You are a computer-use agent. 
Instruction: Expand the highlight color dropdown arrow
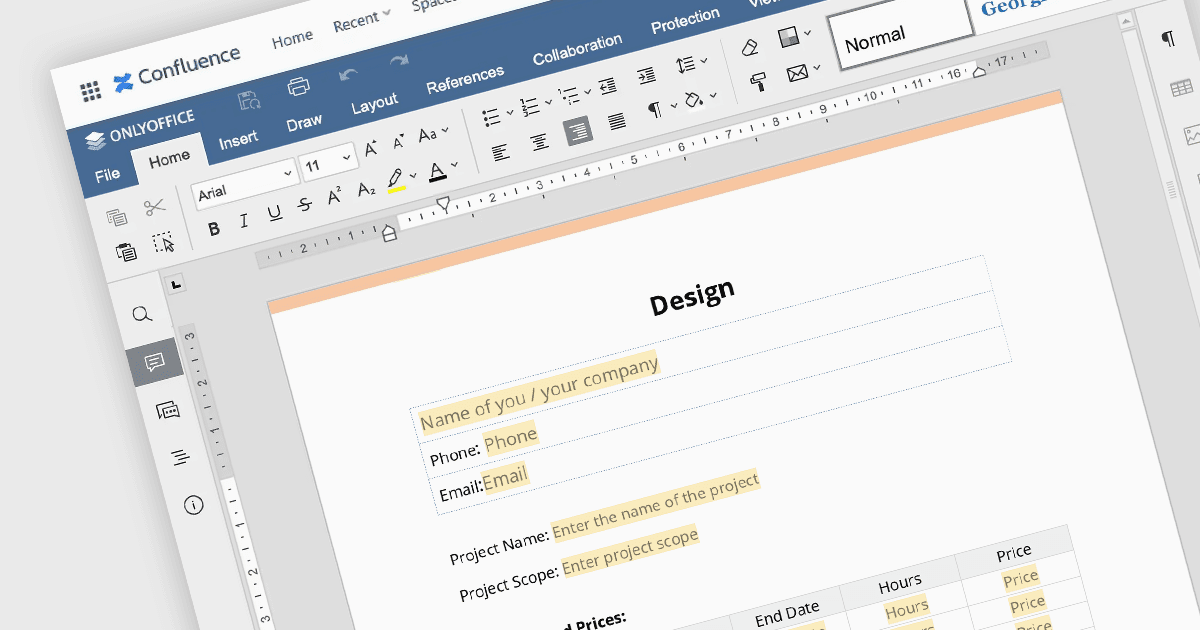[x=414, y=174]
